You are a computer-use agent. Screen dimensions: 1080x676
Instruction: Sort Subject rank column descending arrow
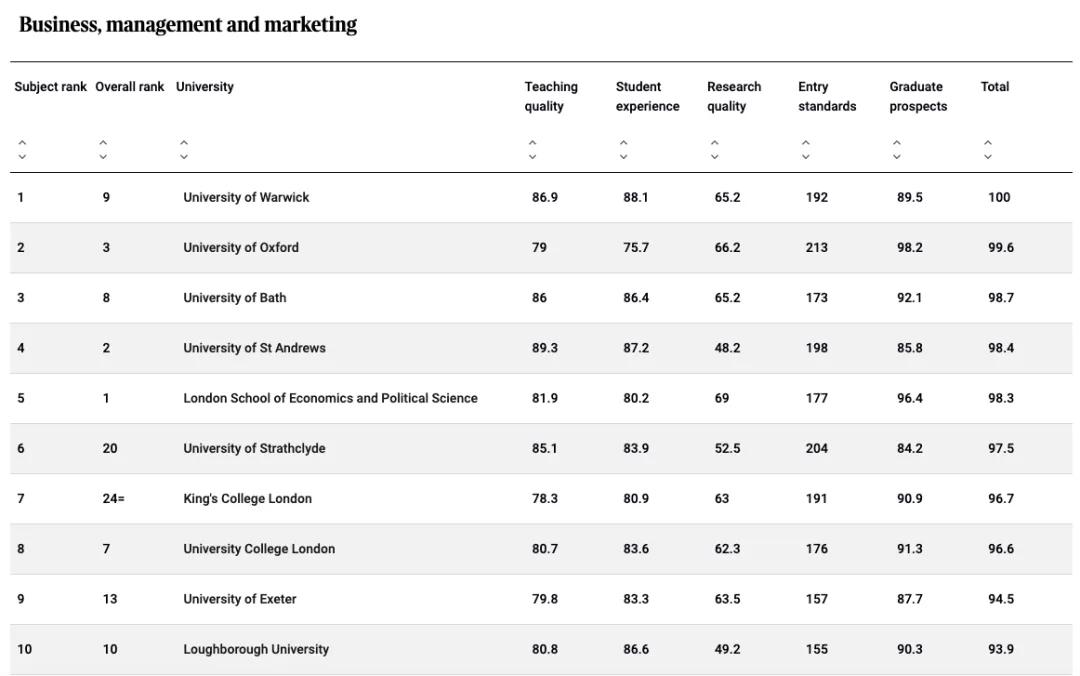(22, 156)
